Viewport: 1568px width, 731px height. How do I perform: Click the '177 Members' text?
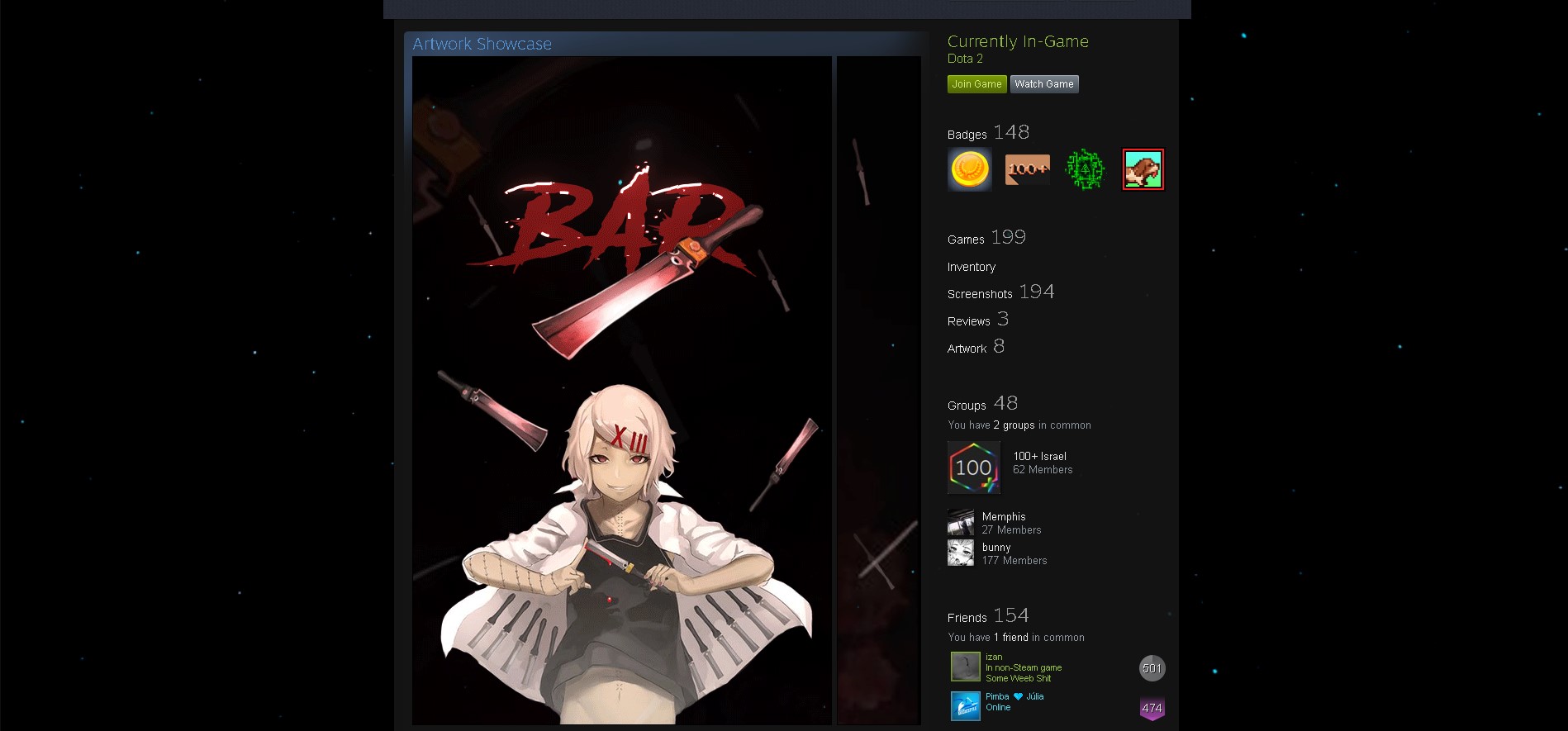pyautogui.click(x=1014, y=561)
